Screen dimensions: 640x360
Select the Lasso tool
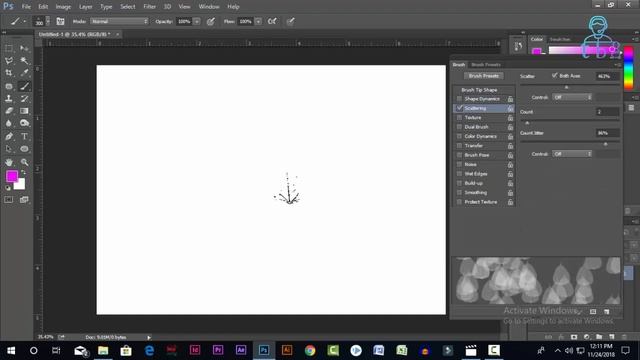click(9, 61)
